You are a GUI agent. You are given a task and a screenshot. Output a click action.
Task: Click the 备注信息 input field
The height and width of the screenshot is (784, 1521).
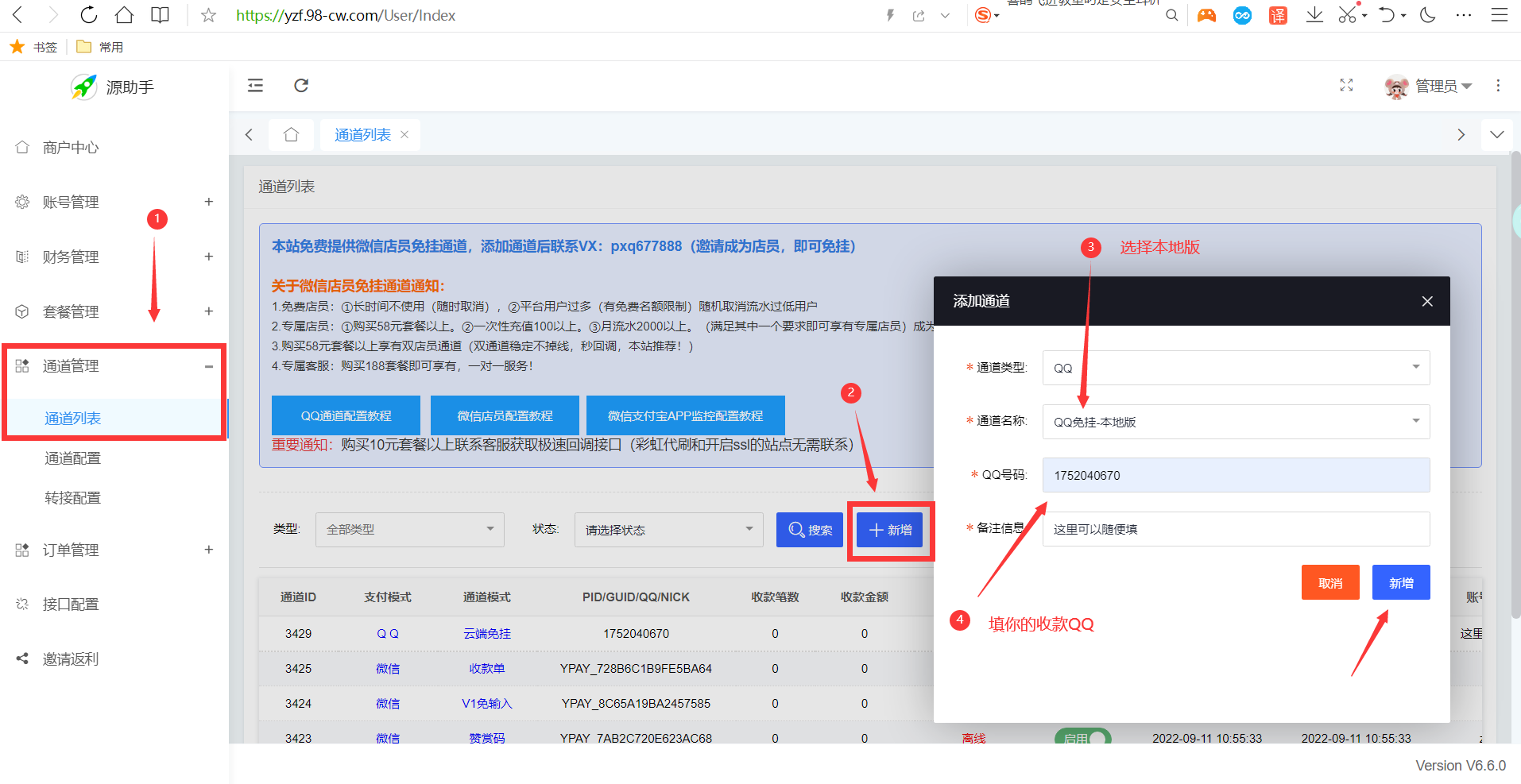(1236, 529)
